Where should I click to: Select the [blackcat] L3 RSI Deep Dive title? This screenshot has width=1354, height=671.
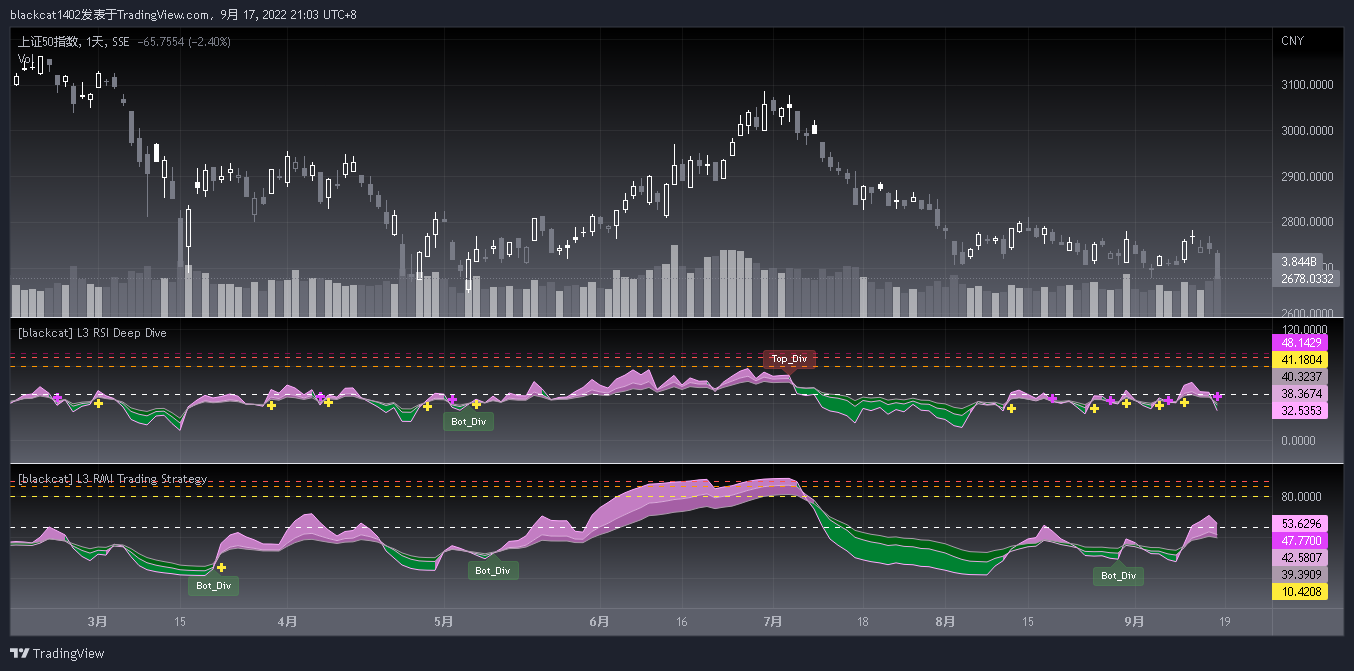coord(92,333)
